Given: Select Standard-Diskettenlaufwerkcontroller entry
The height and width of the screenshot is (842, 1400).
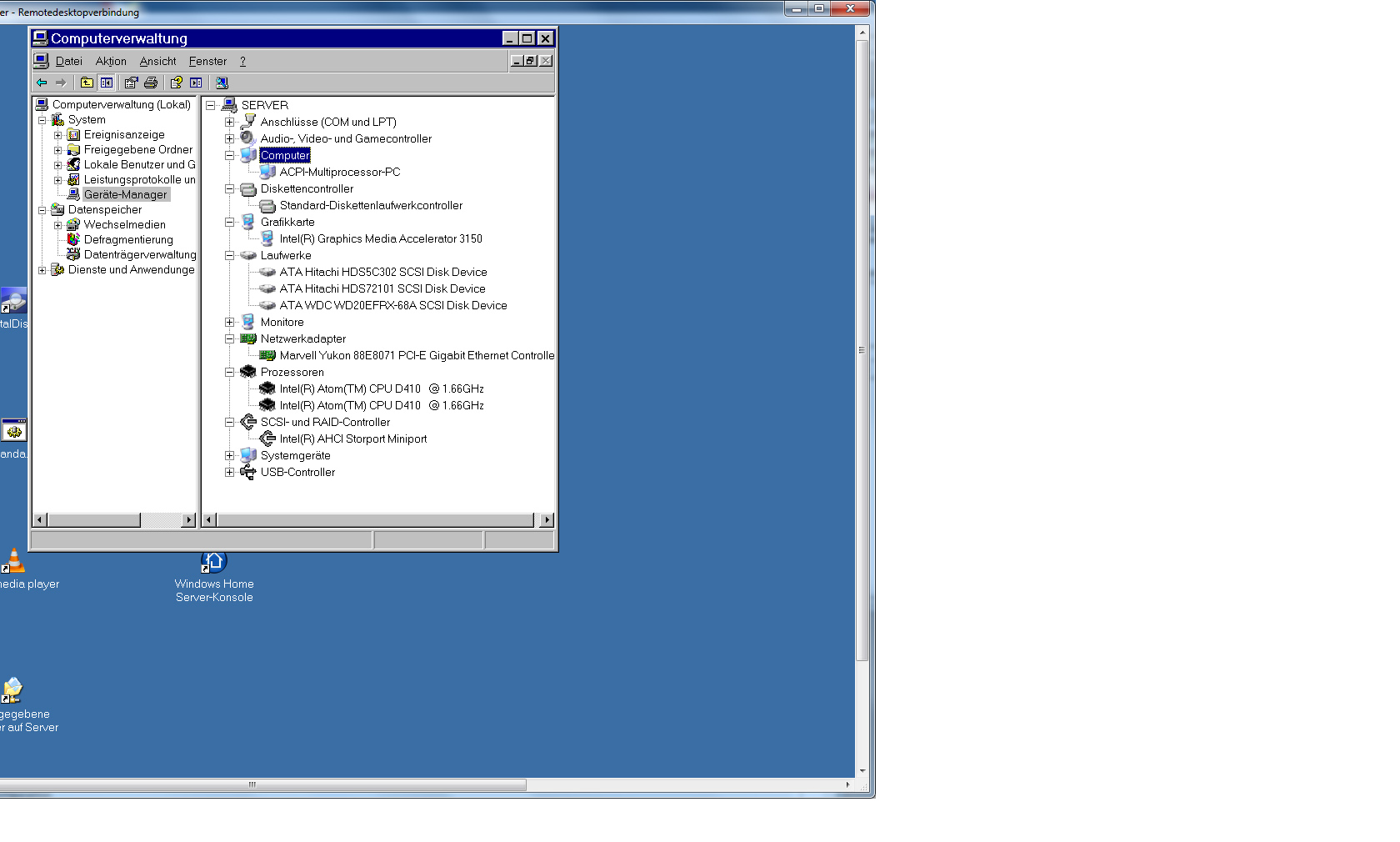Looking at the screenshot, I should click(x=371, y=205).
